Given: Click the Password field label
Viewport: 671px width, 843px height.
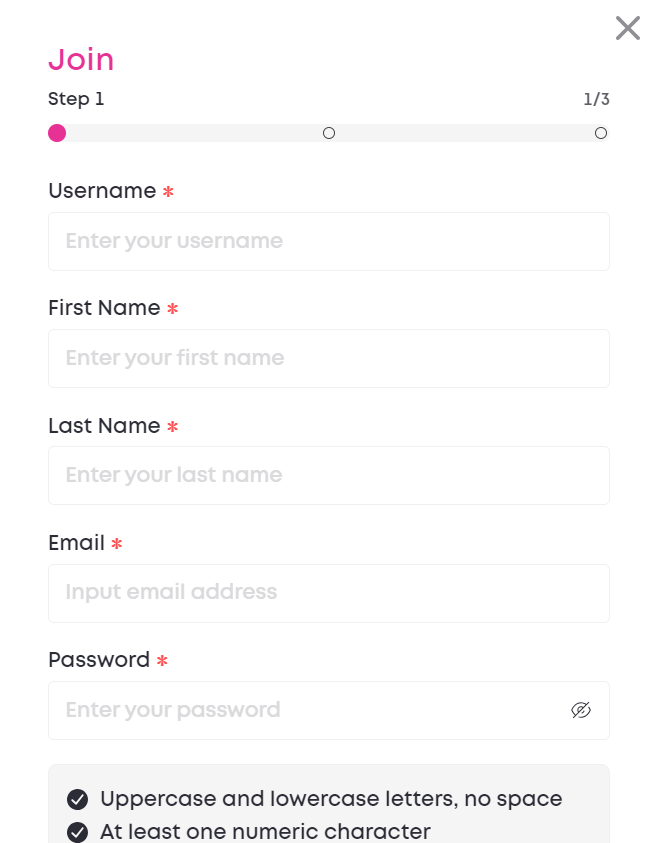Looking at the screenshot, I should [x=99, y=660].
